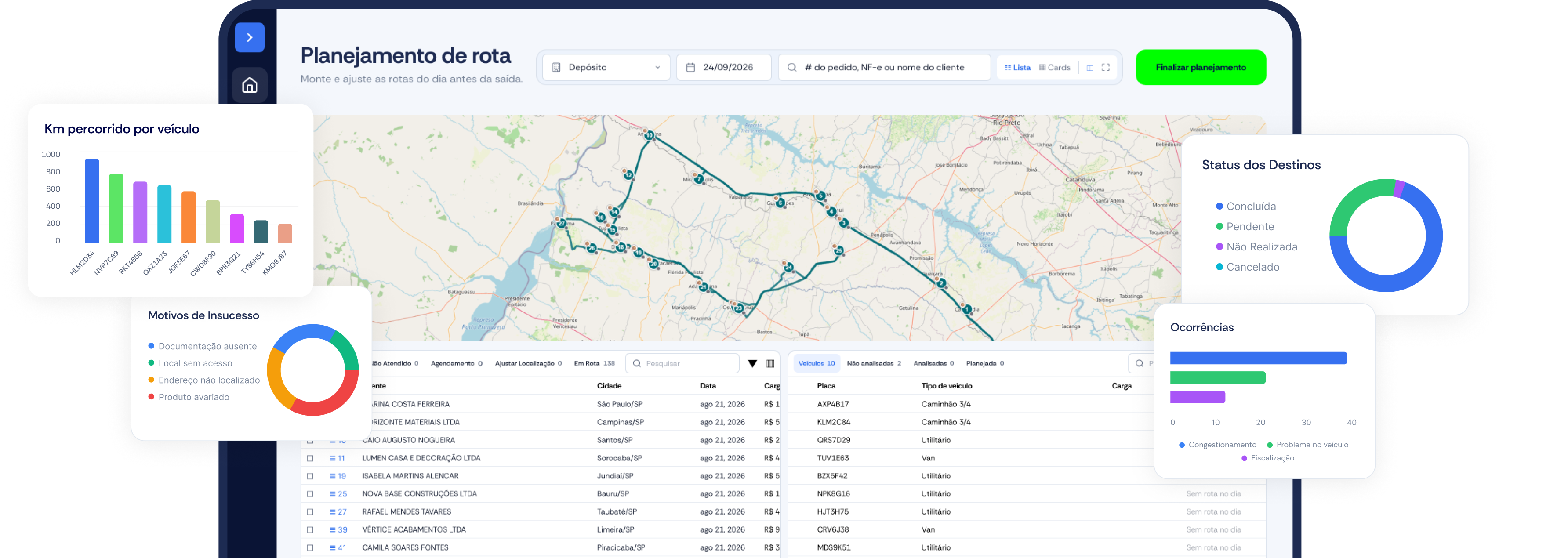
Task: Open the Não analisadas tab
Action: point(874,363)
